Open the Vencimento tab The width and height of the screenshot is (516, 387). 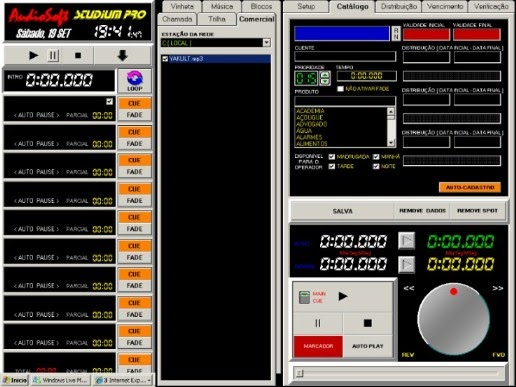coord(445,6)
